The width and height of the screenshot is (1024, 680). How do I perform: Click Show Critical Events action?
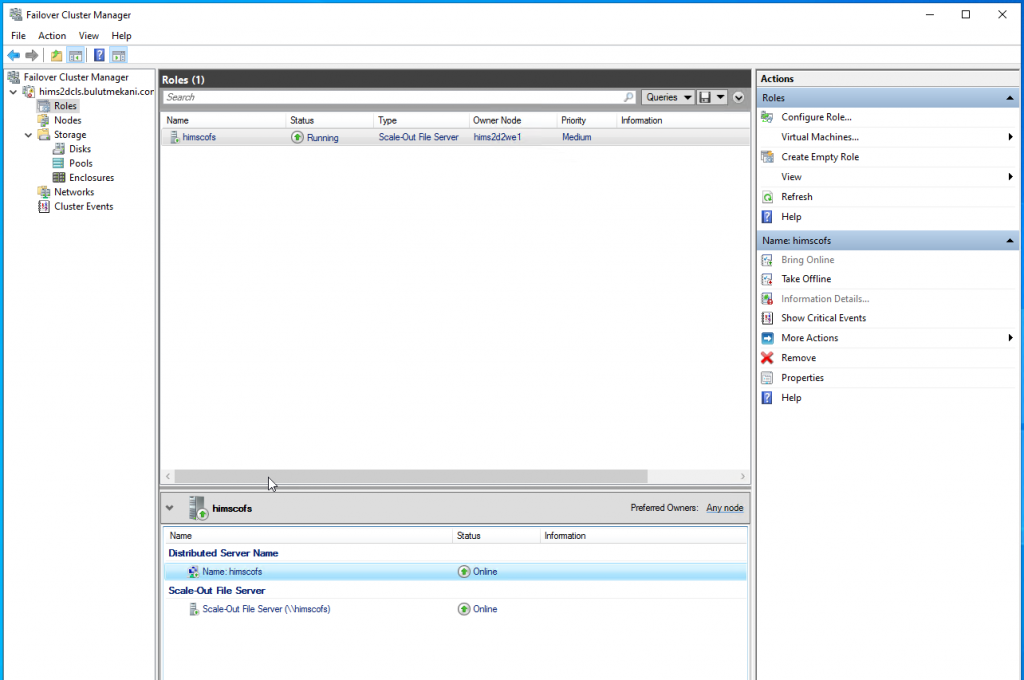pos(824,318)
